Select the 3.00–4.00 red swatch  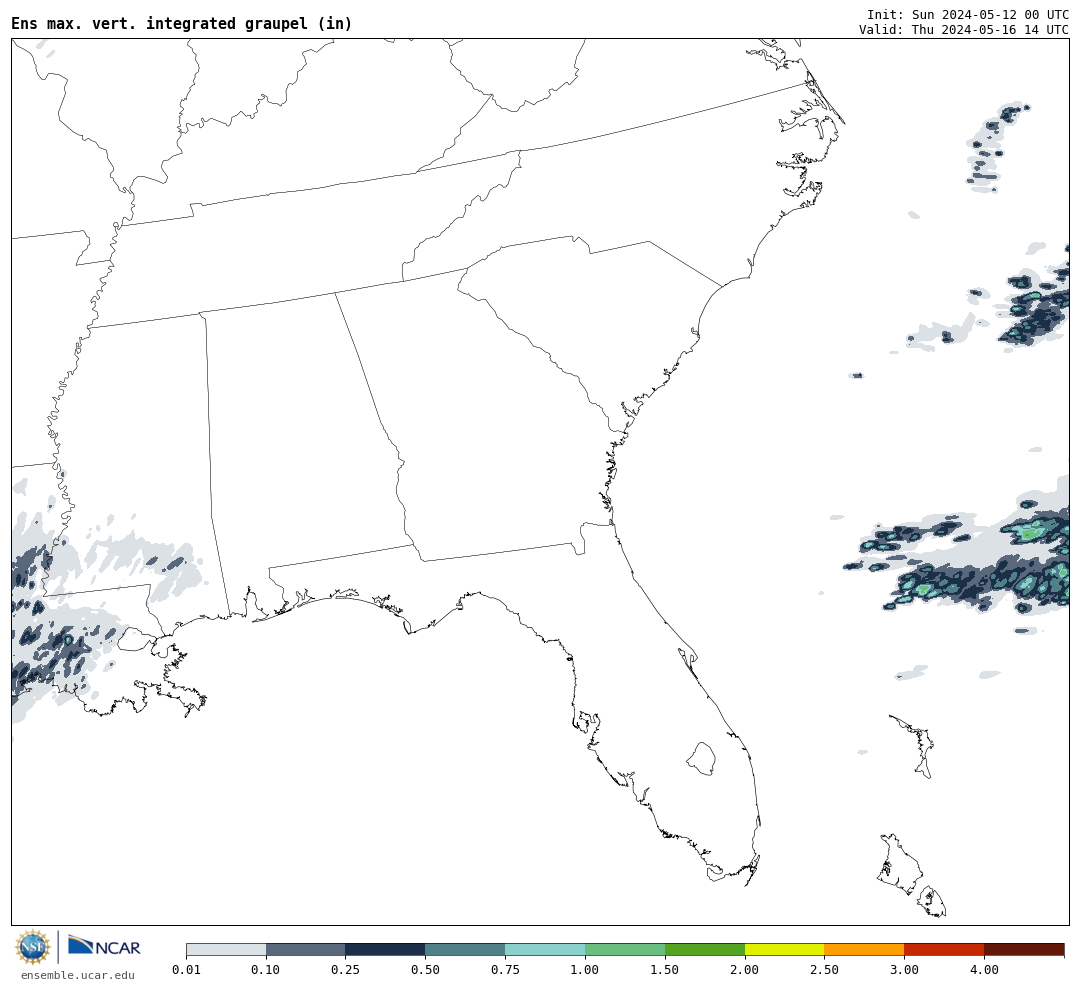point(944,949)
